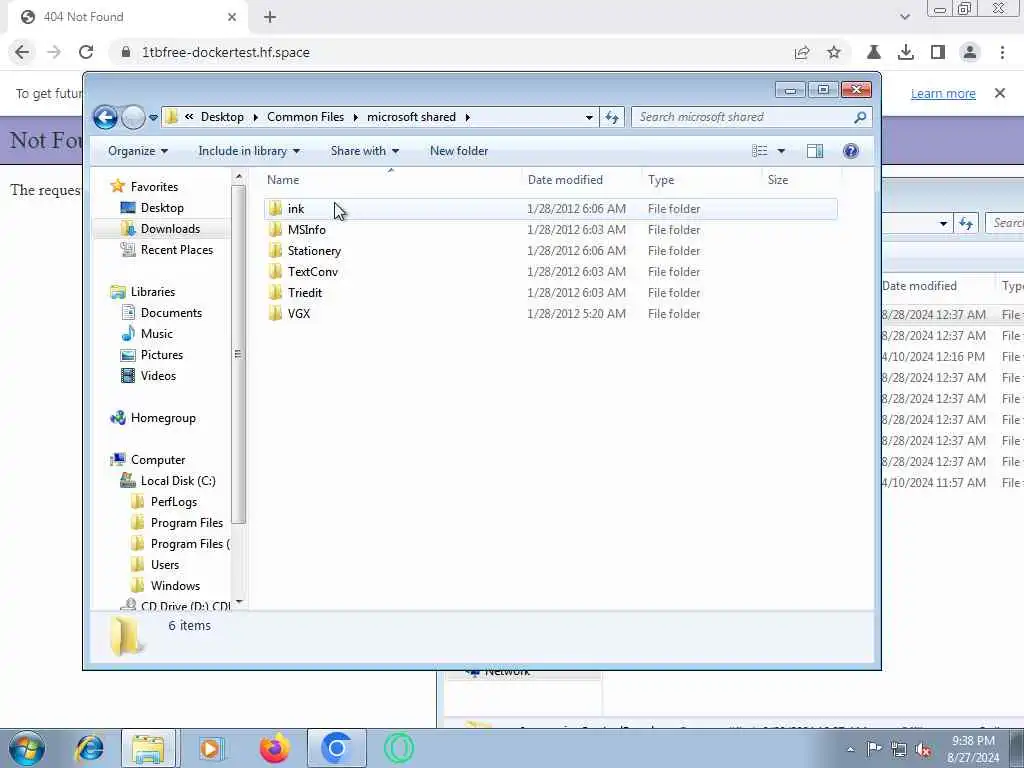The height and width of the screenshot is (768, 1024).
Task: Select the Triedit folder
Action: point(551,293)
